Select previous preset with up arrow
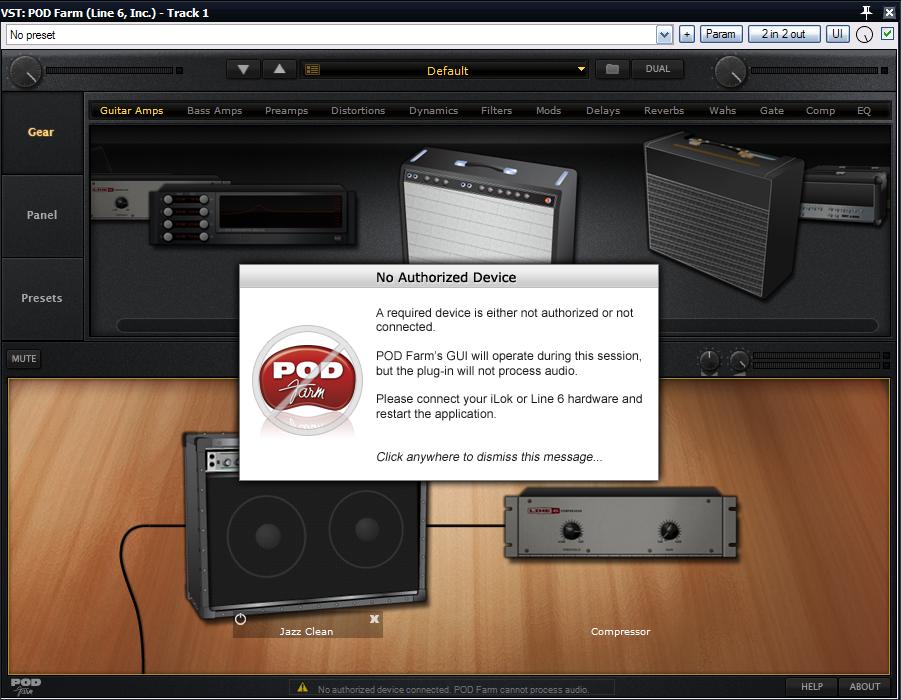This screenshot has width=901, height=700. point(279,70)
